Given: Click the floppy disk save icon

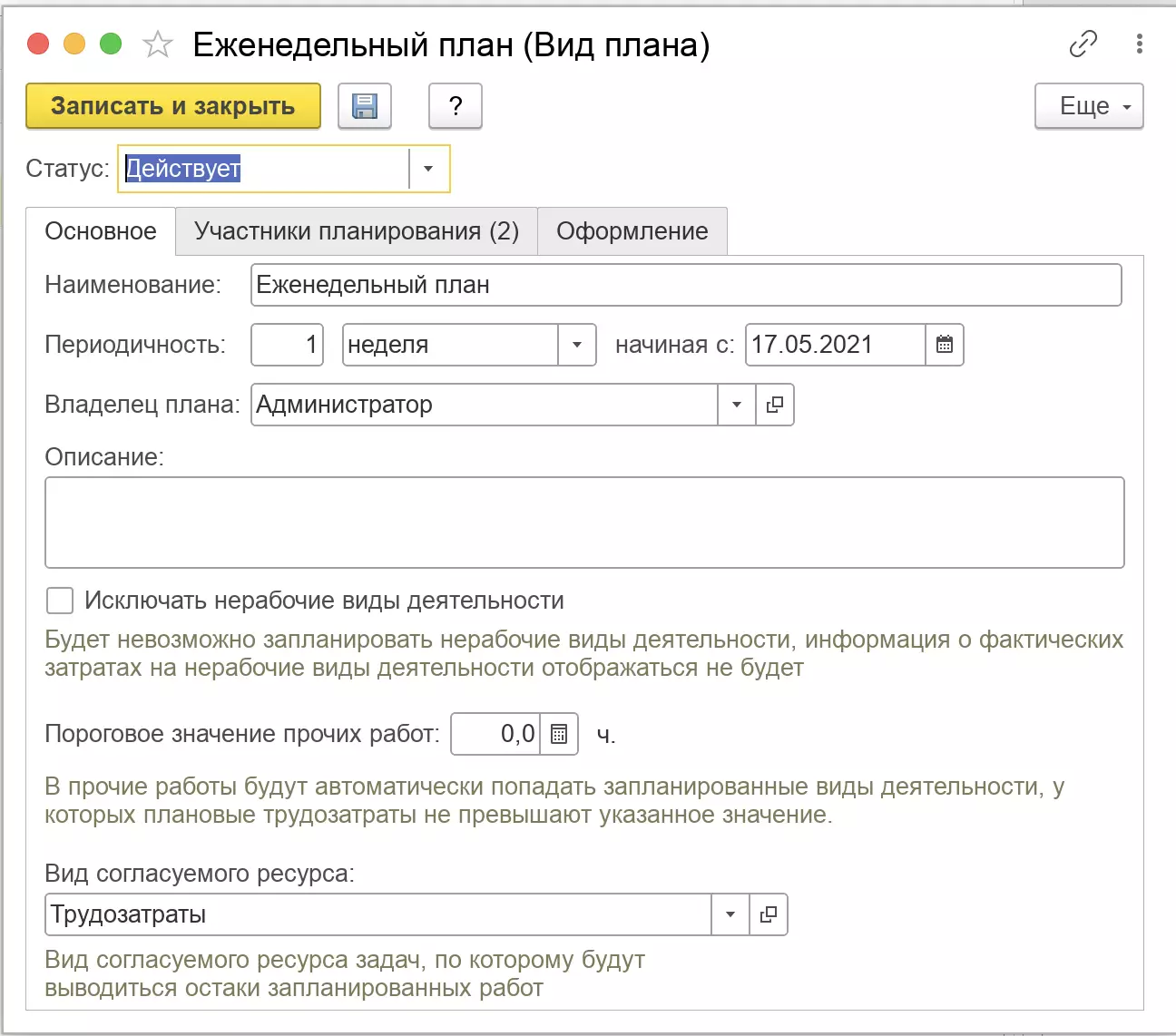Looking at the screenshot, I should (364, 106).
